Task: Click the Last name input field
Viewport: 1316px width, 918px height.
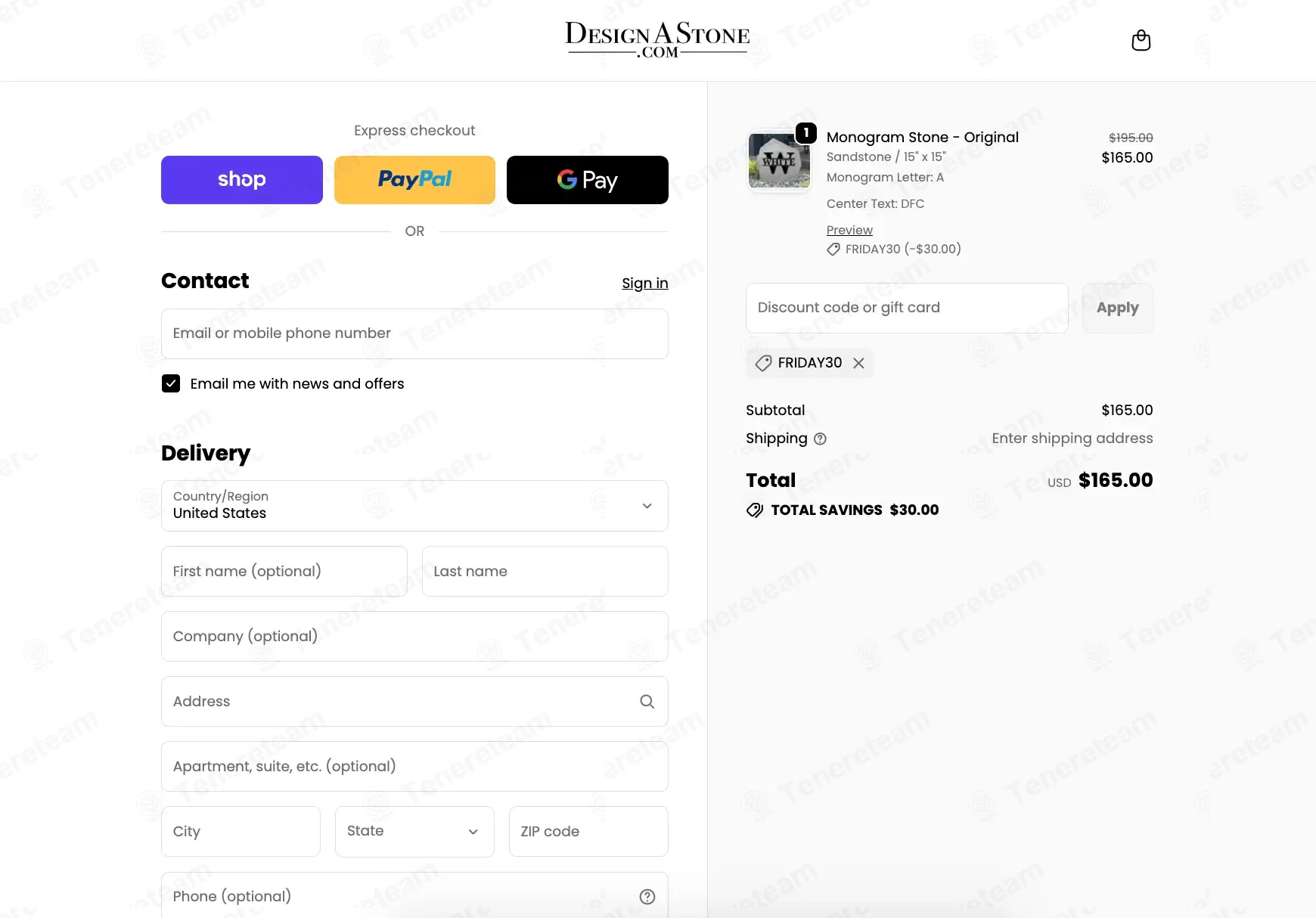Action: click(545, 572)
